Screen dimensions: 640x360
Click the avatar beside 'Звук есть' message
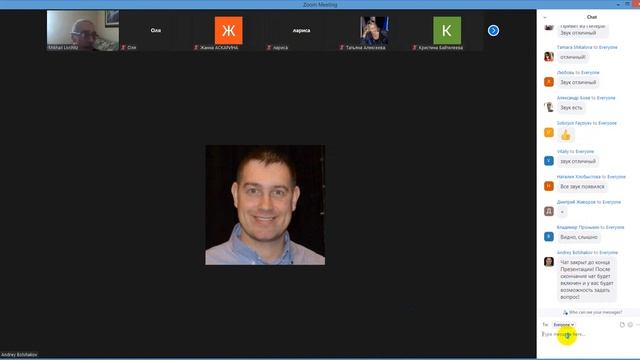pos(549,107)
